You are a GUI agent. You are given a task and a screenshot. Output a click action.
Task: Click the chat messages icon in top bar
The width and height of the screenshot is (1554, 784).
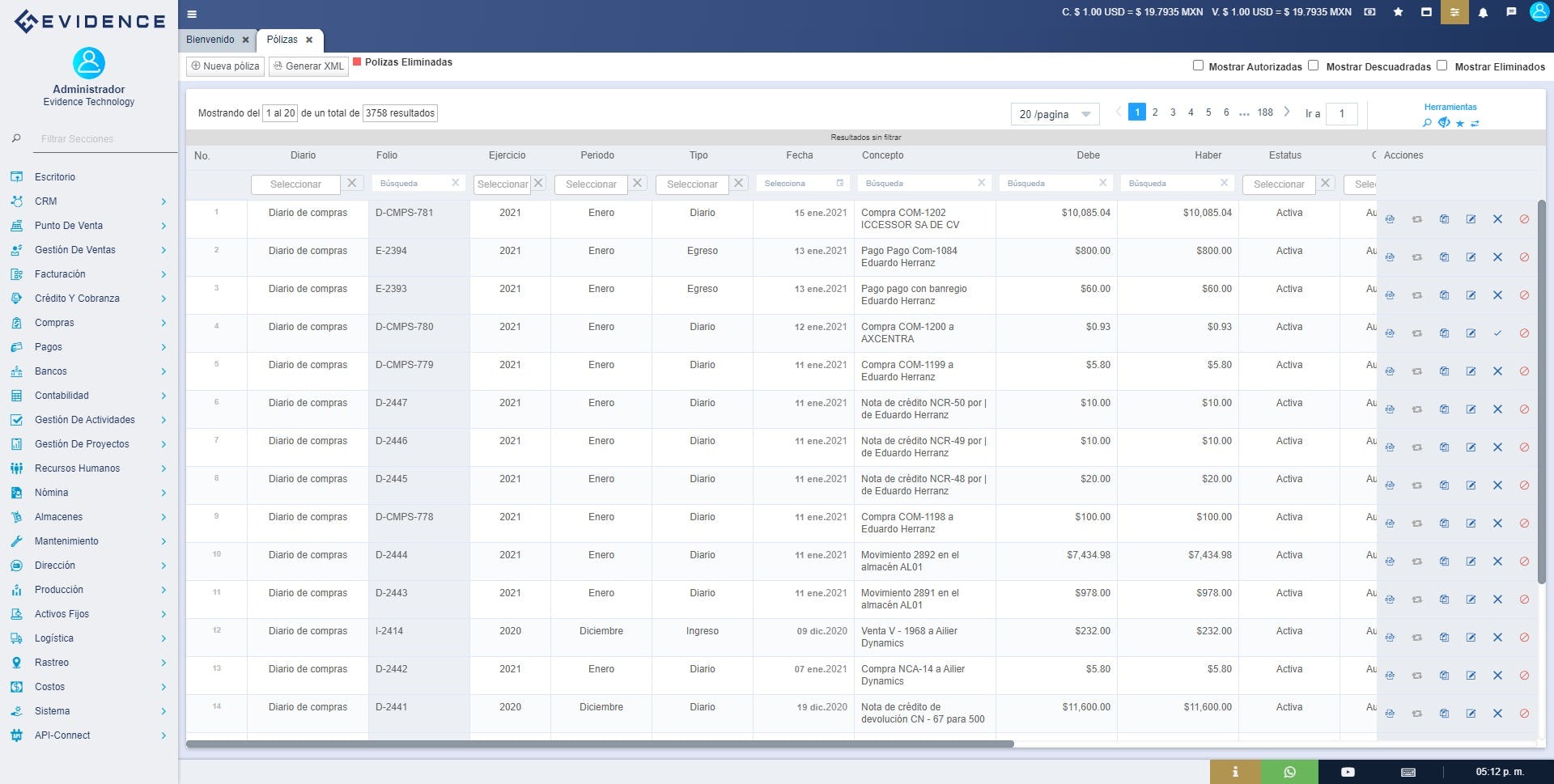(1510, 13)
